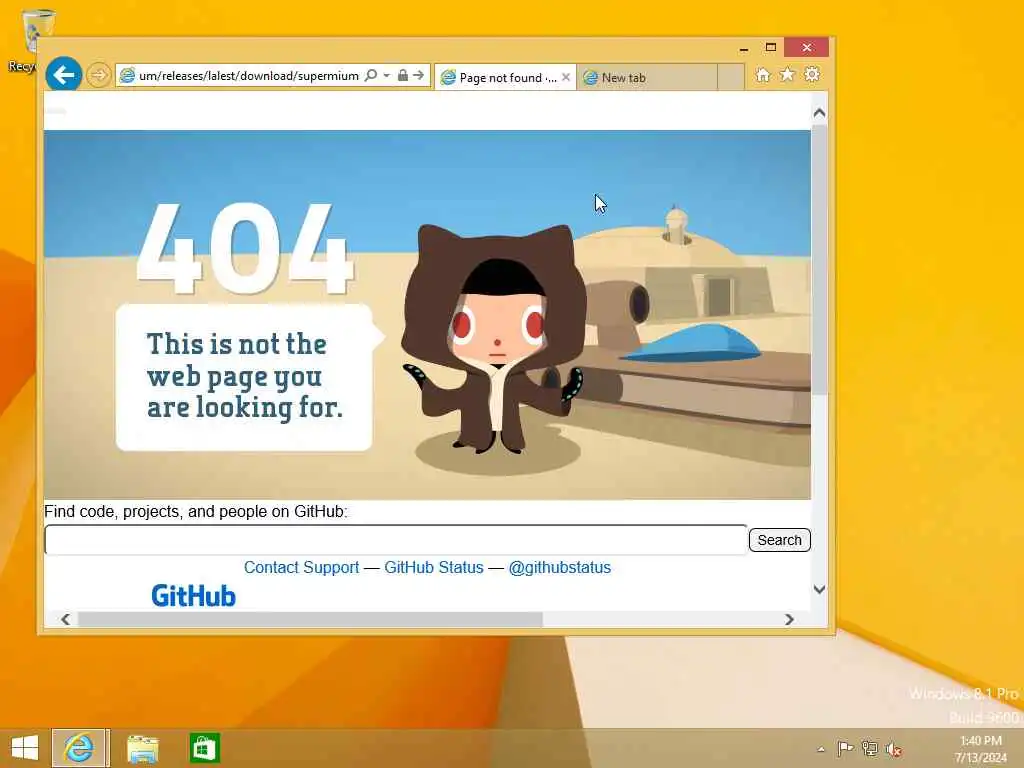Click the vertical scrollbar up arrow
Viewport: 1024px width, 768px height.
click(820, 113)
